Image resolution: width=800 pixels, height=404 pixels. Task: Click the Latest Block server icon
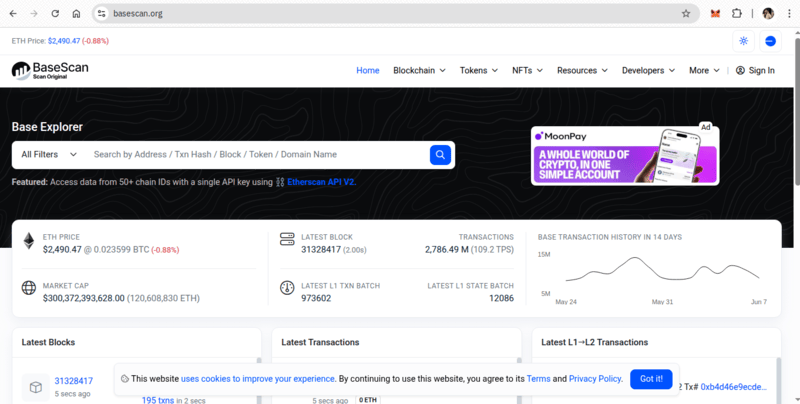click(x=287, y=239)
